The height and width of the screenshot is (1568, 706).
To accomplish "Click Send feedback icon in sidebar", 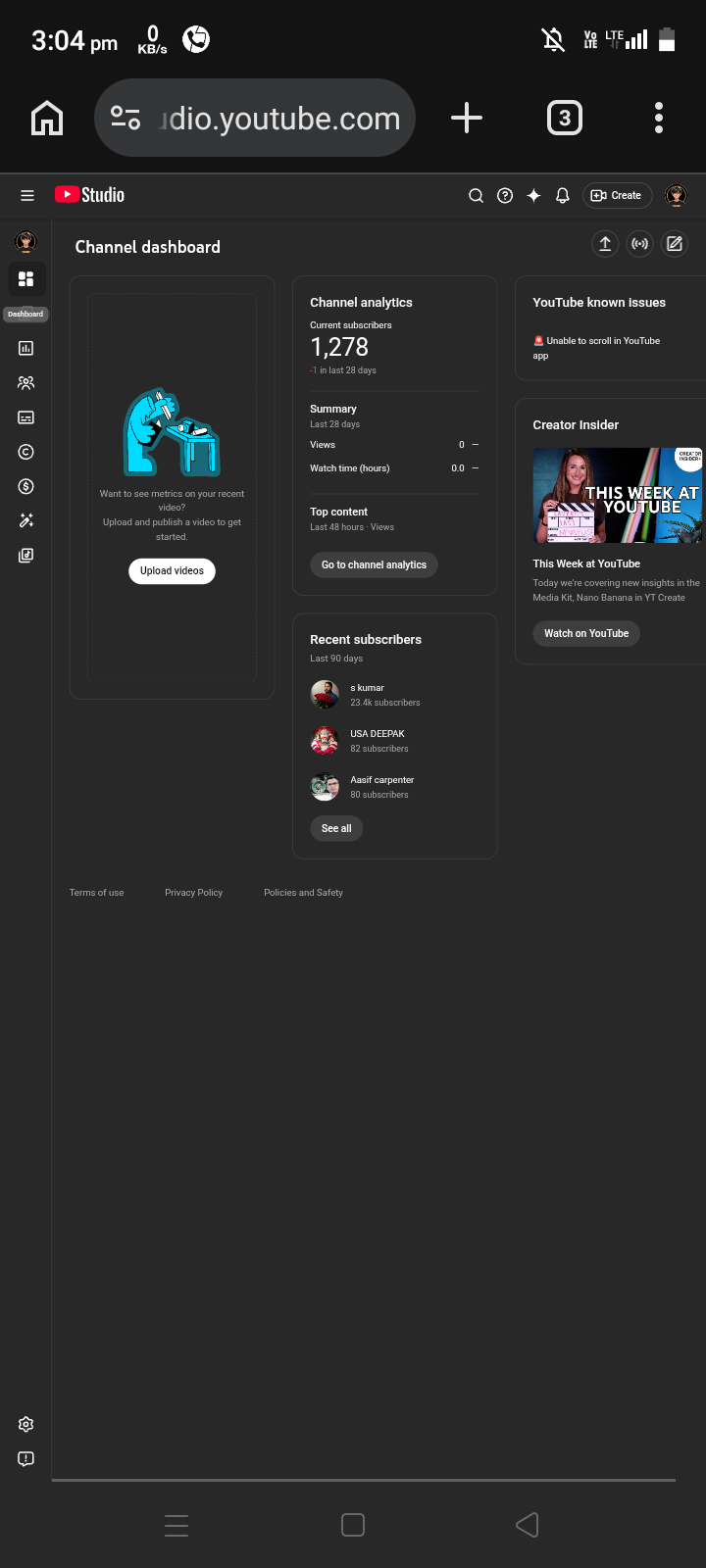I will [x=26, y=1458].
